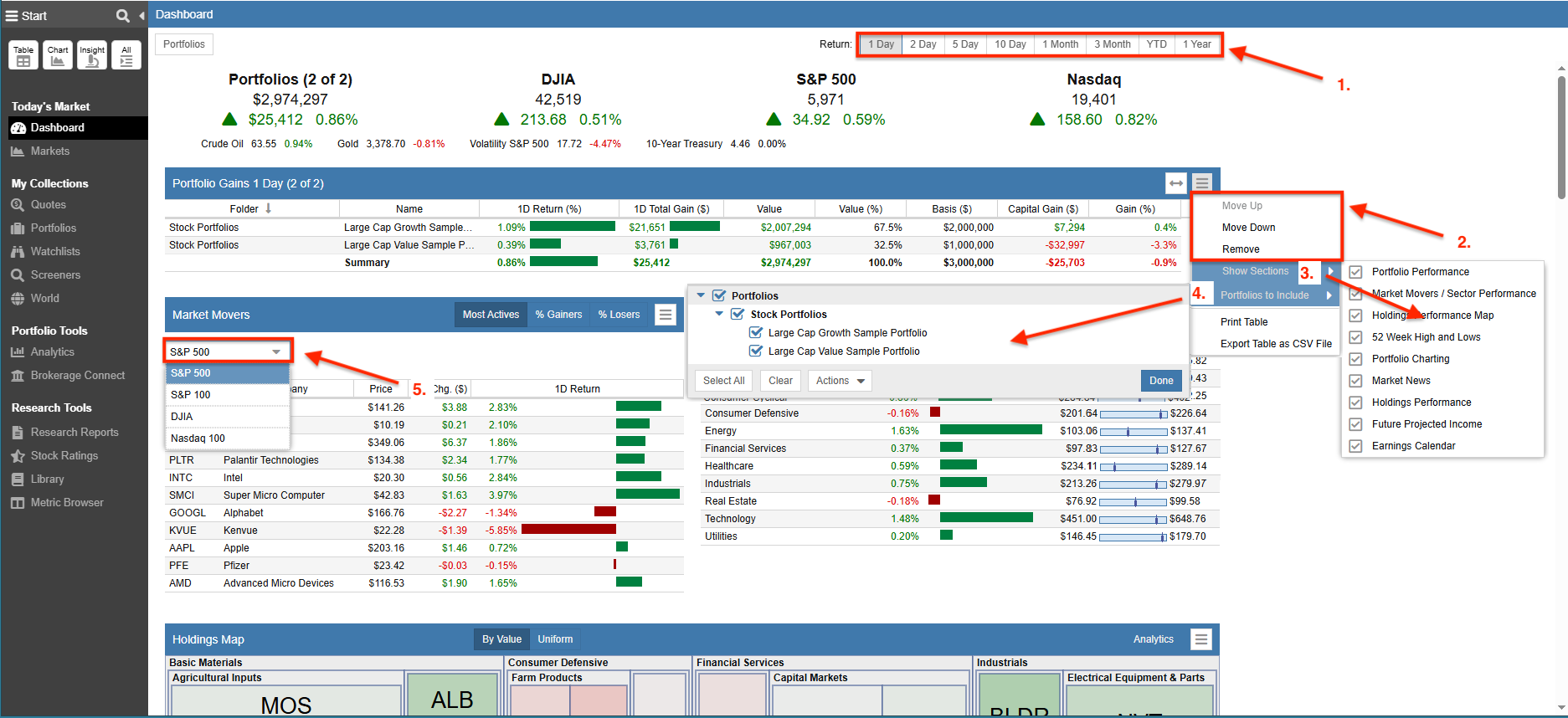Select Move Down menu entry

[1248, 228]
